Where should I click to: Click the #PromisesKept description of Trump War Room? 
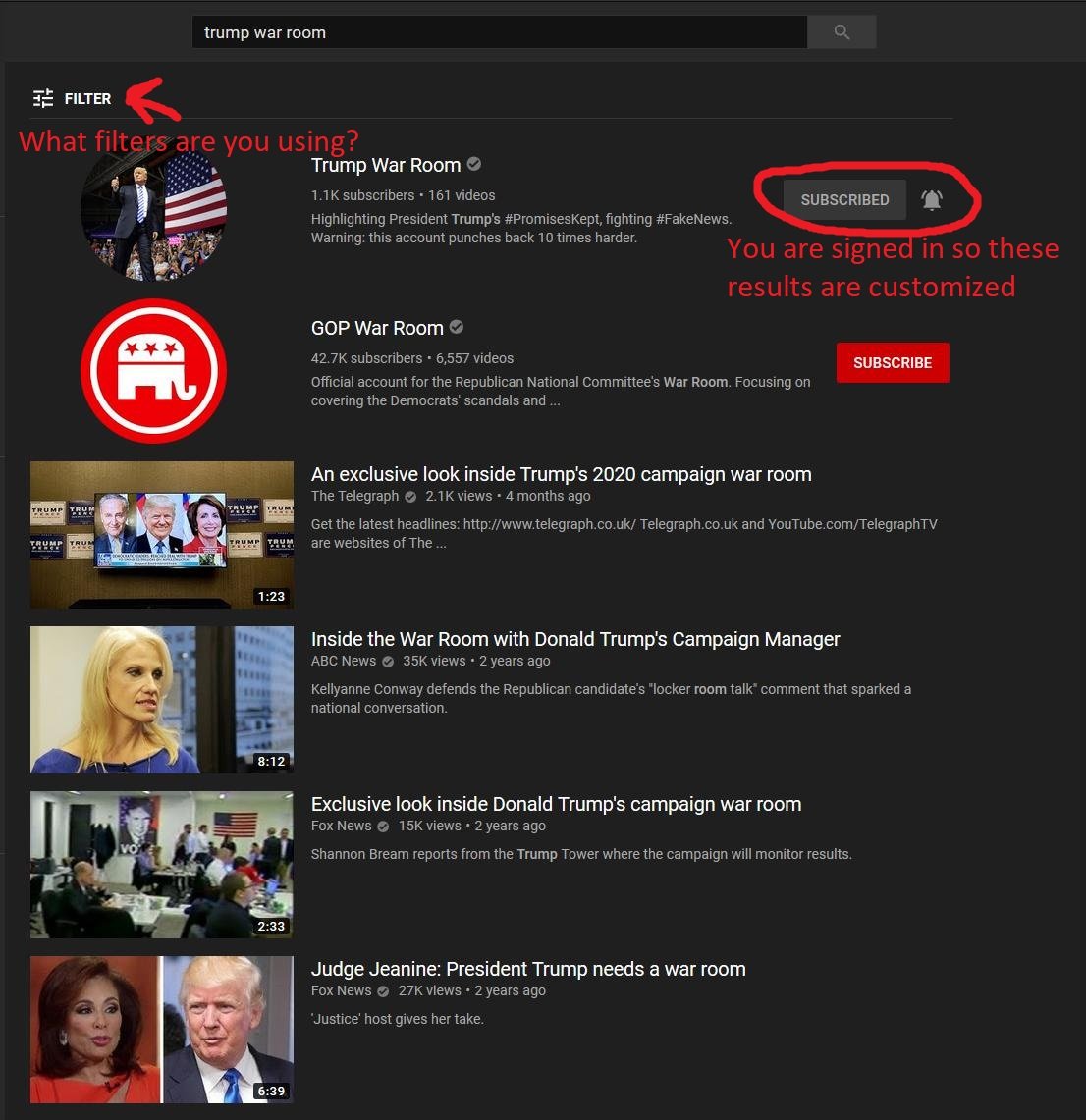click(520, 229)
